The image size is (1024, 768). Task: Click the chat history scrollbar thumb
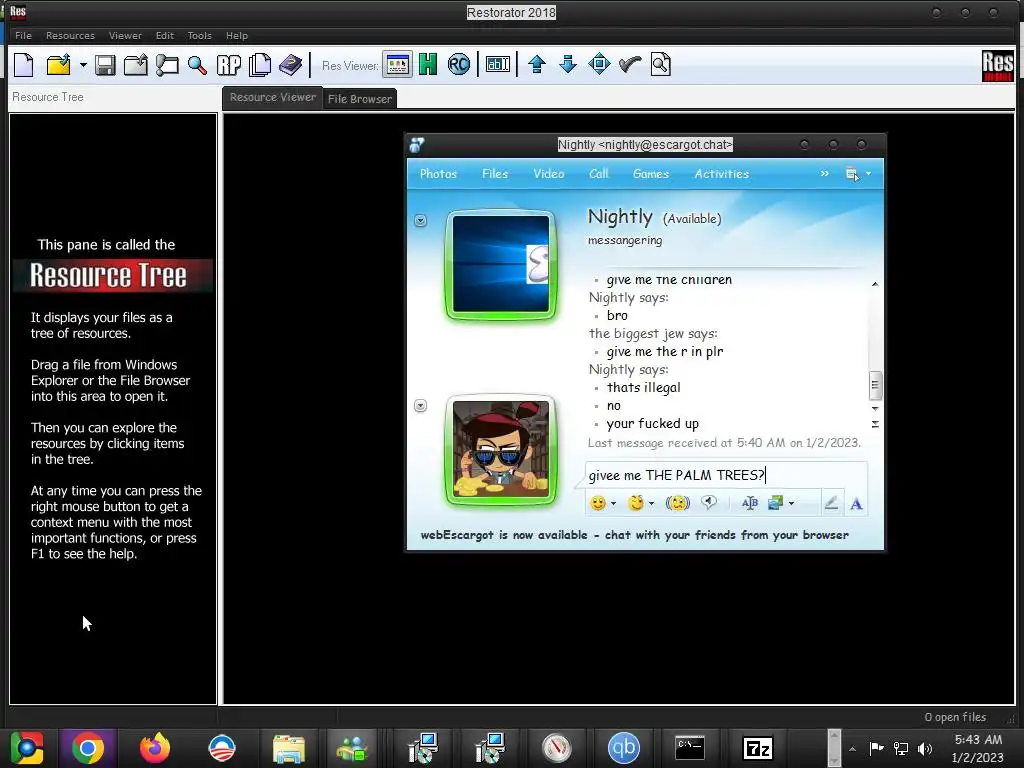tap(875, 385)
